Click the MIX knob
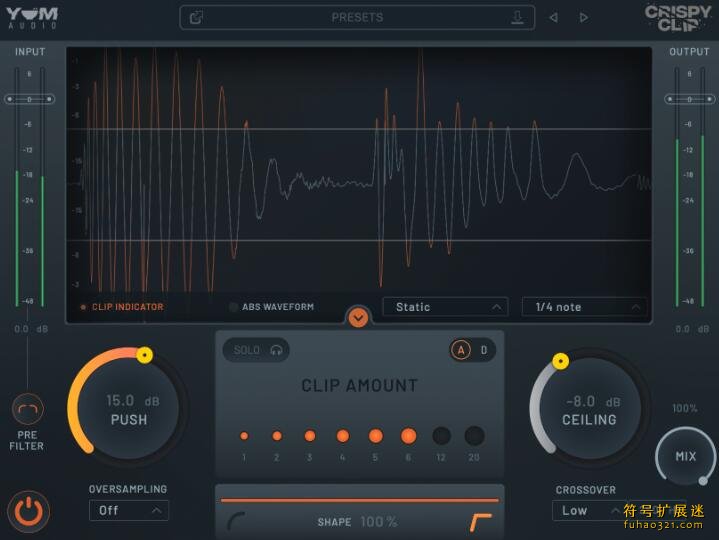 pos(686,456)
